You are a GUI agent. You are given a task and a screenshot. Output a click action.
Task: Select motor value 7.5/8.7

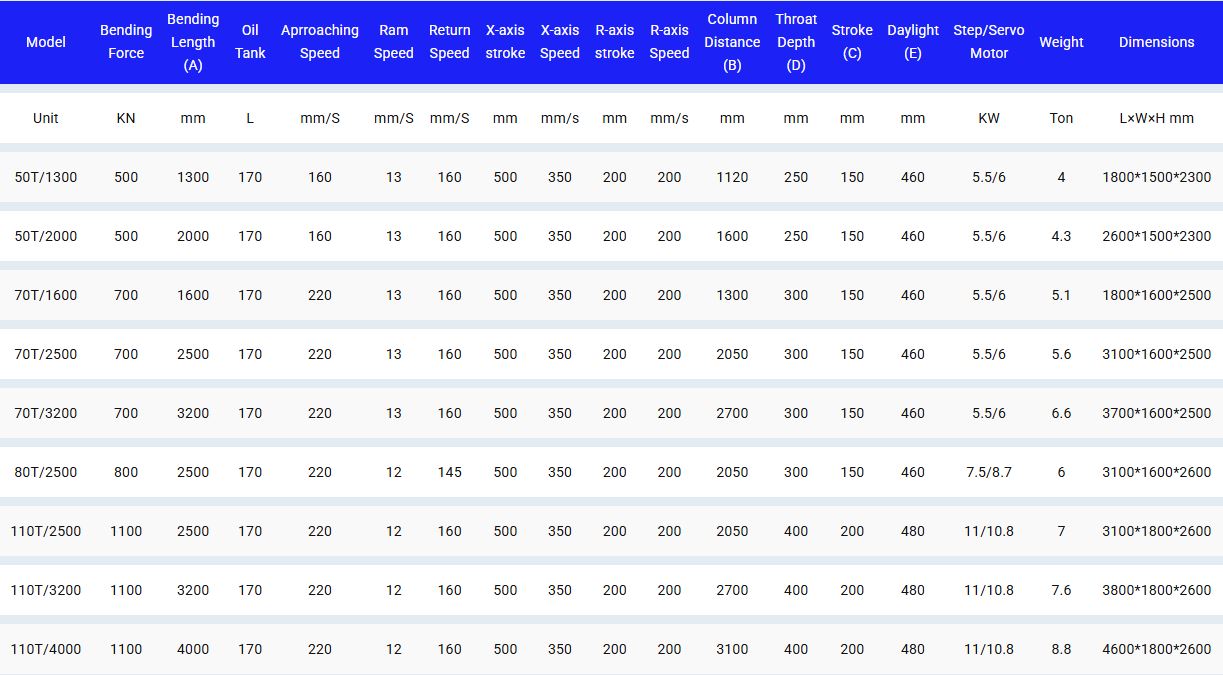pyautogui.click(x=989, y=472)
